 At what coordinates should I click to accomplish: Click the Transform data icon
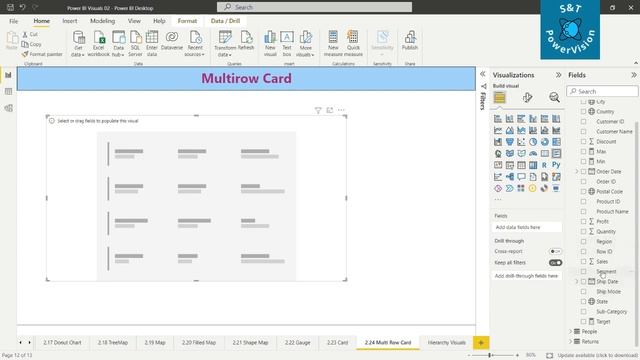pyautogui.click(x=225, y=44)
